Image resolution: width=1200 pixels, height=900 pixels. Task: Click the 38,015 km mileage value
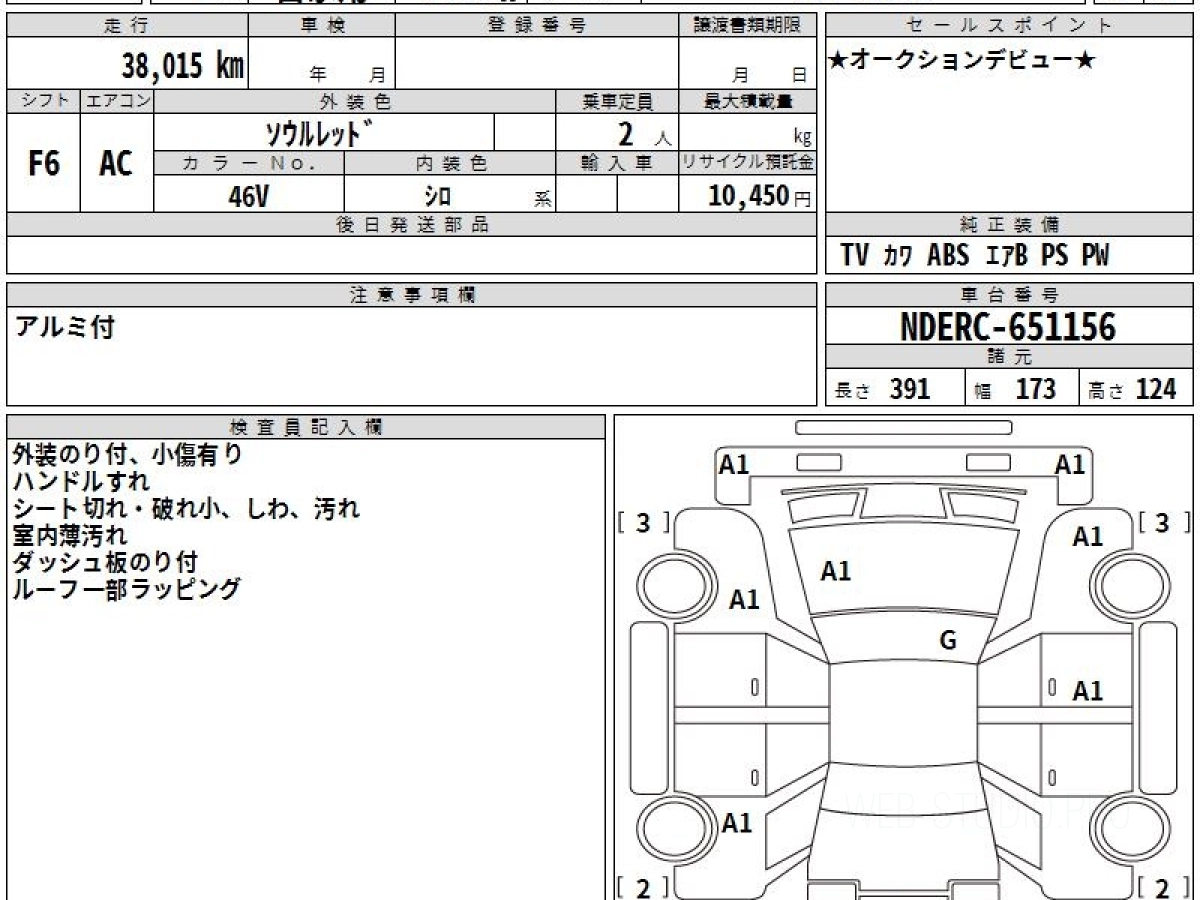point(183,66)
